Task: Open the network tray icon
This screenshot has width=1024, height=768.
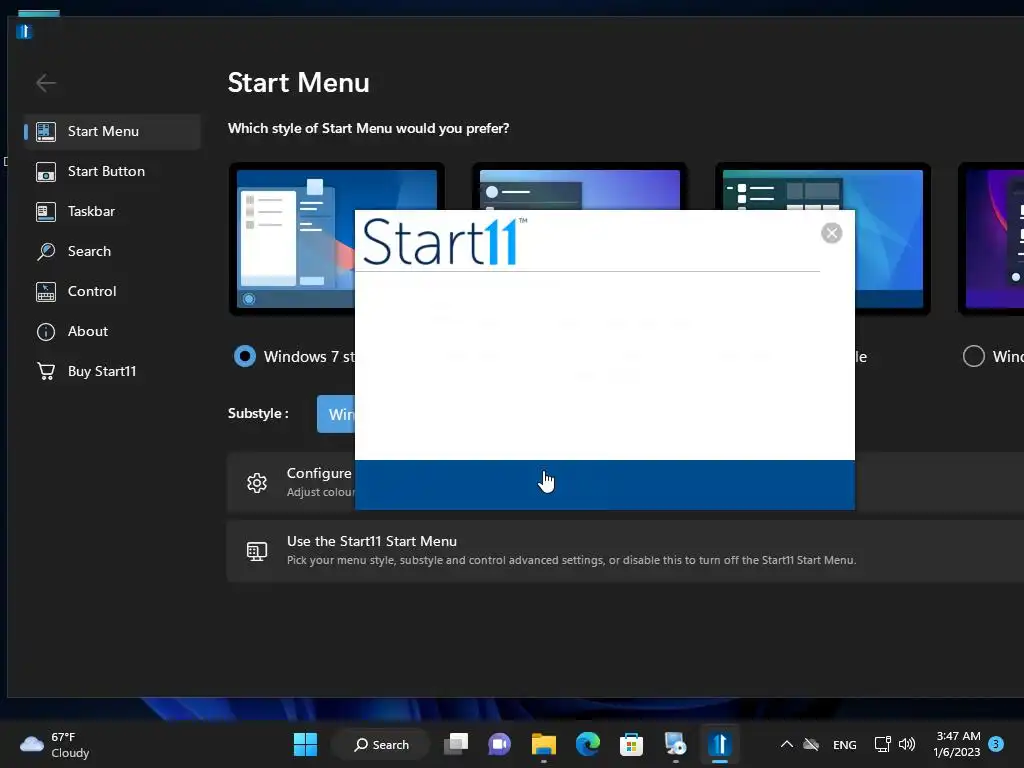Action: [x=882, y=744]
